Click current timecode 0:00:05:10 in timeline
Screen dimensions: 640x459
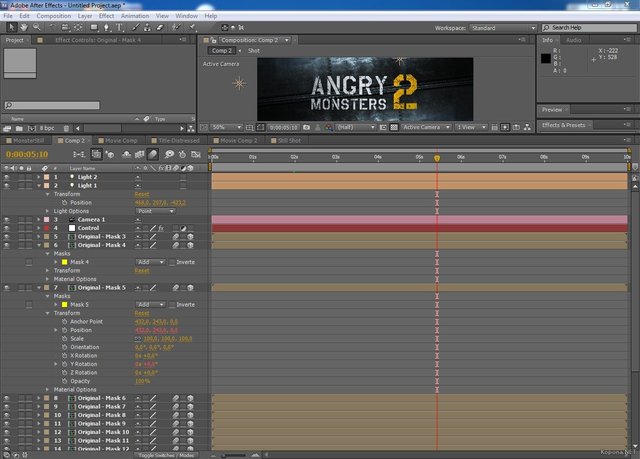[x=27, y=155]
